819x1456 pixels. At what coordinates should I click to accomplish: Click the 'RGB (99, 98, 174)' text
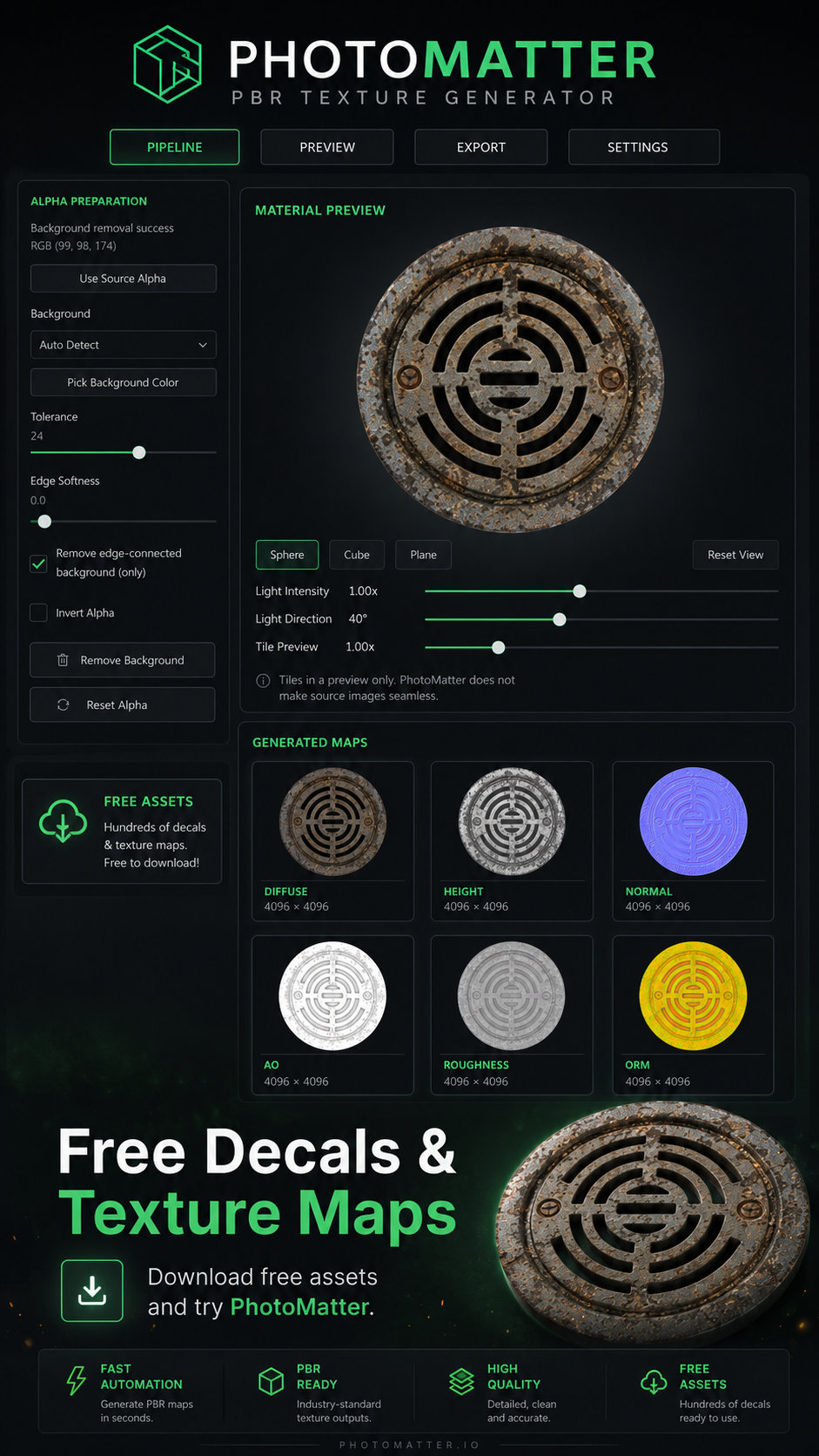(x=73, y=246)
